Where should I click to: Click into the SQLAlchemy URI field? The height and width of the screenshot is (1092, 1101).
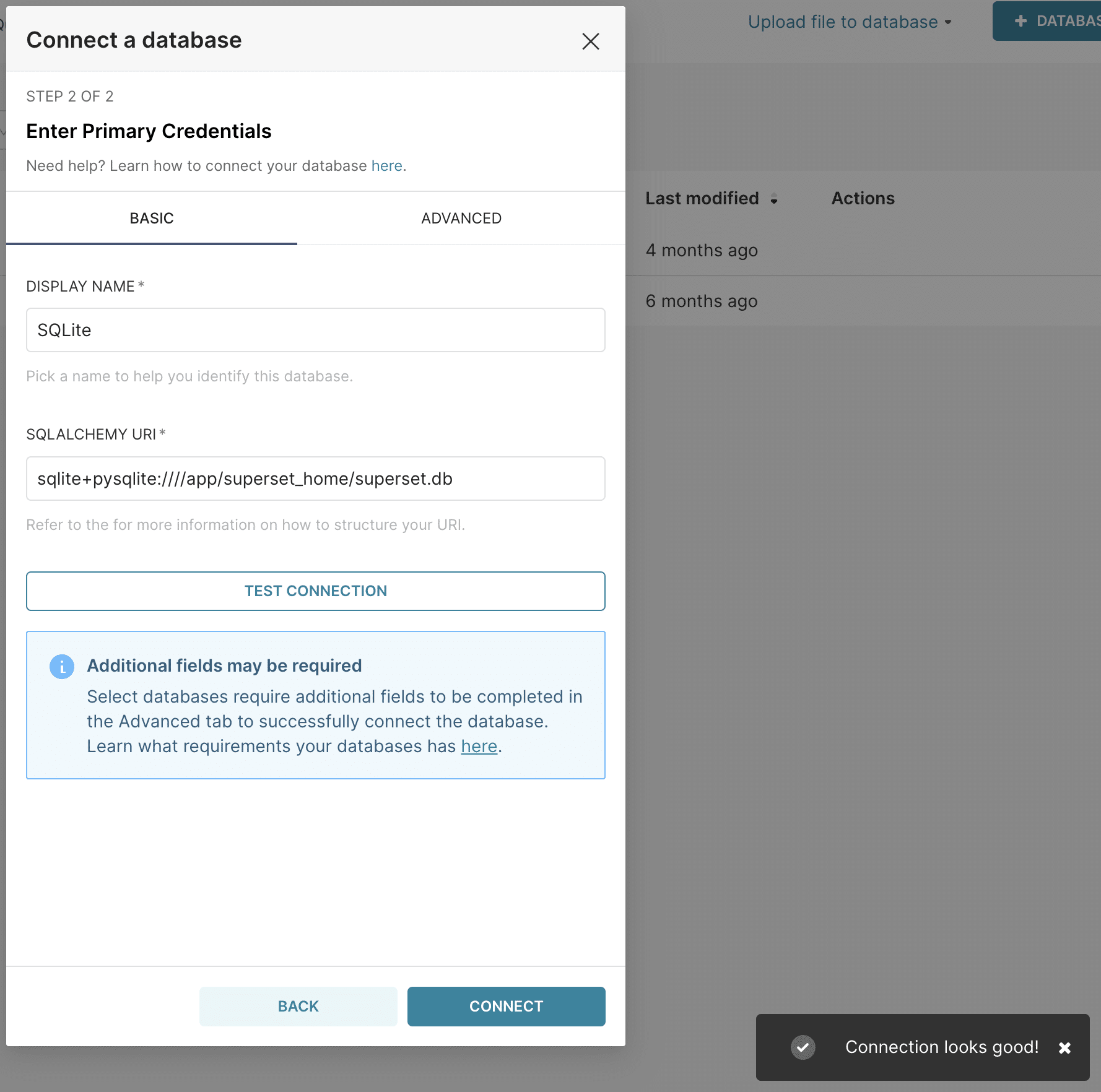point(315,479)
